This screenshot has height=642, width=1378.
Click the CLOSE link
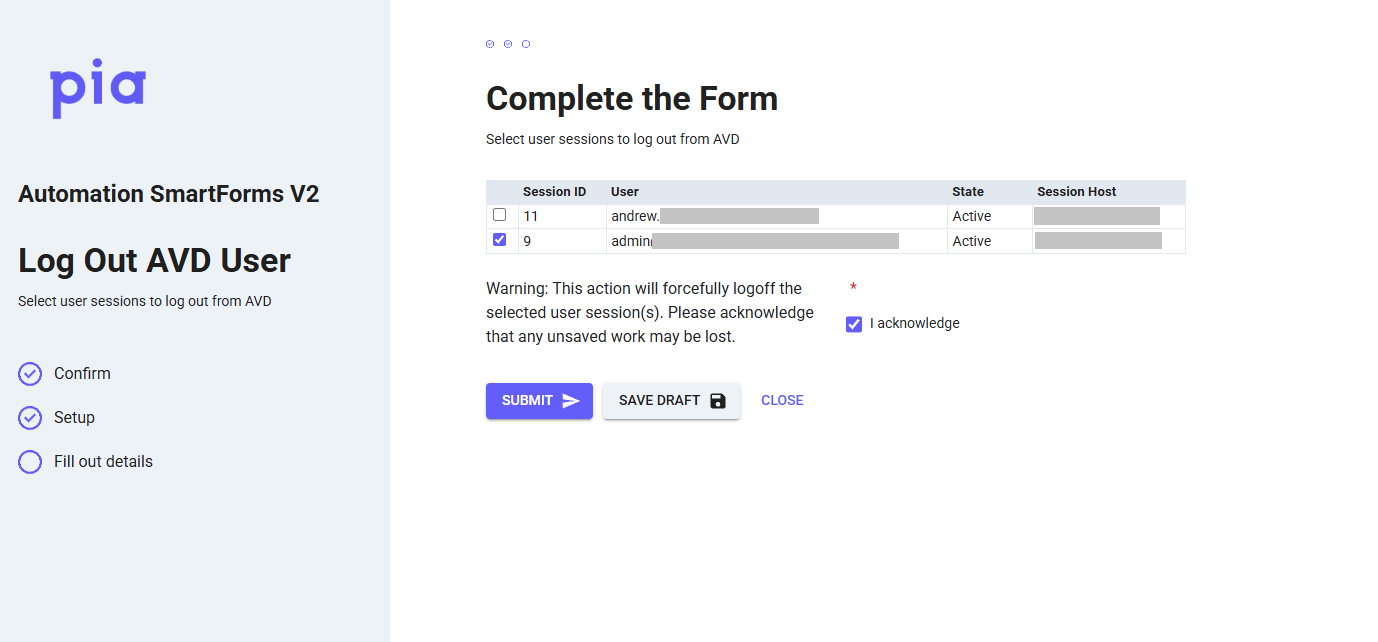tap(782, 401)
